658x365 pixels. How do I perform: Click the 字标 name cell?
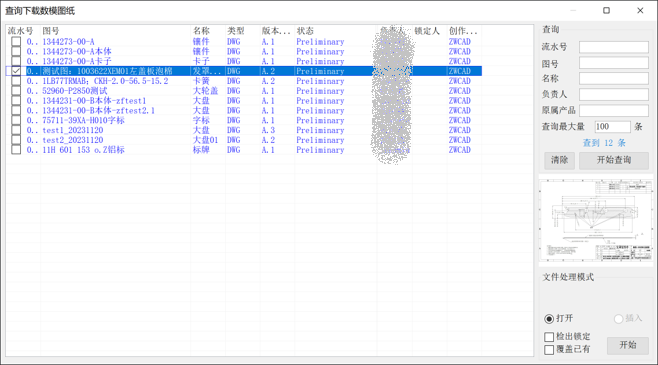[201, 120]
